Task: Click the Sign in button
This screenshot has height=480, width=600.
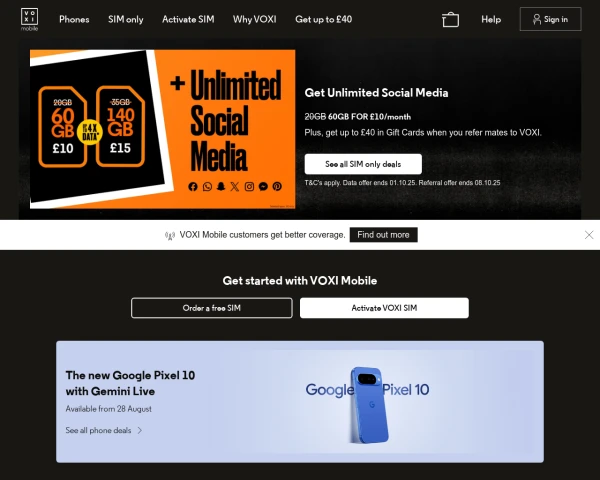Action: click(x=550, y=19)
